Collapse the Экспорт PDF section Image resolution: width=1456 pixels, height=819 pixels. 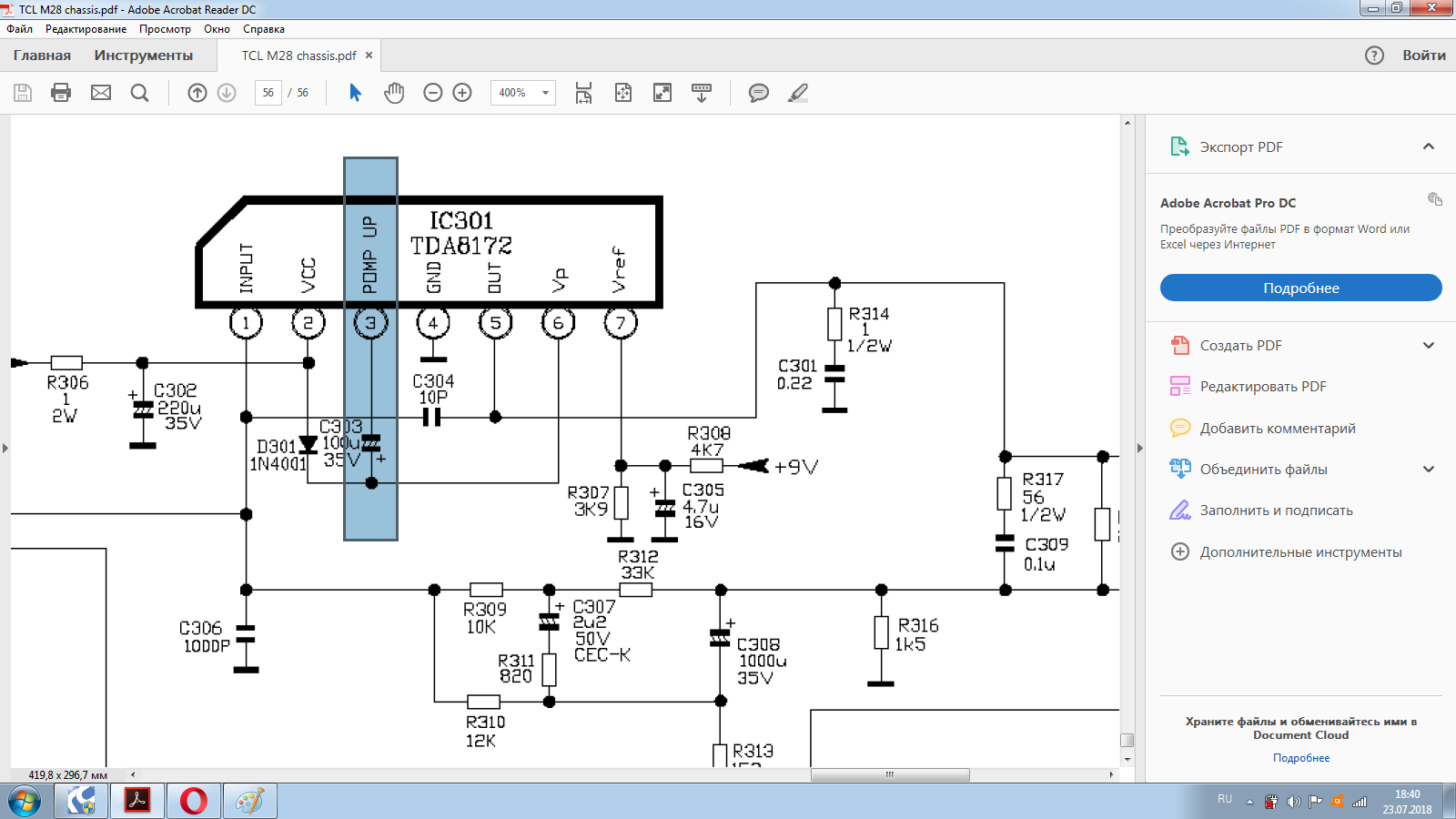[x=1428, y=147]
